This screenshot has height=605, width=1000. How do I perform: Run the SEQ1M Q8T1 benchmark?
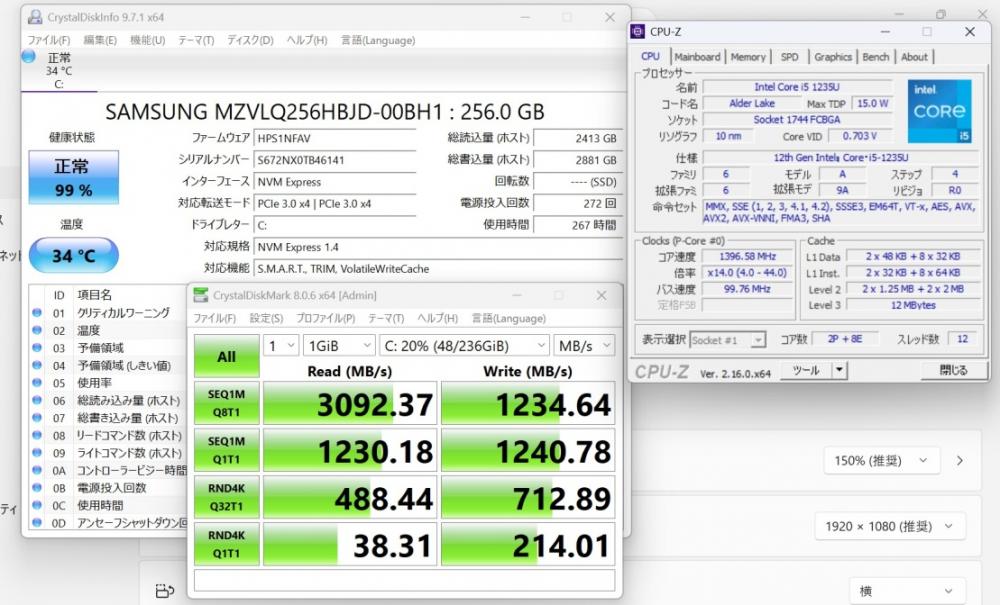pyautogui.click(x=226, y=403)
